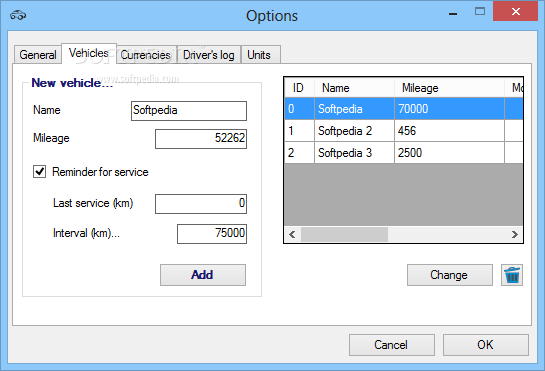Click the Name column header
This screenshot has height=371, width=545.
pyautogui.click(x=354, y=88)
